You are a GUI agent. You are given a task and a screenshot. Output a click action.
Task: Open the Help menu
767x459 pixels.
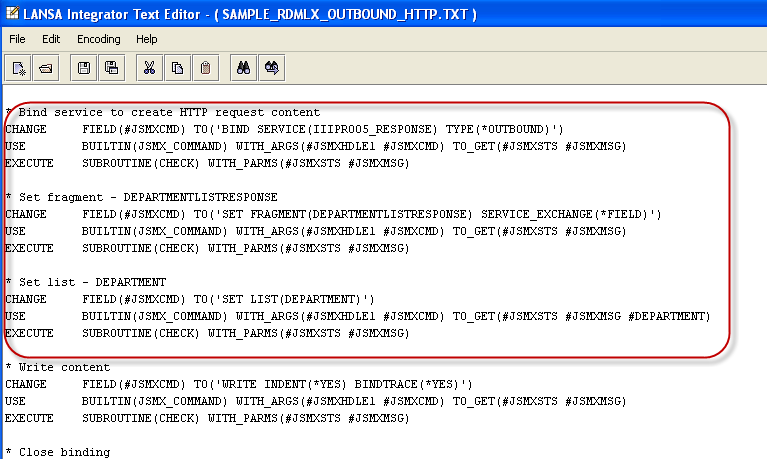[x=146, y=39]
